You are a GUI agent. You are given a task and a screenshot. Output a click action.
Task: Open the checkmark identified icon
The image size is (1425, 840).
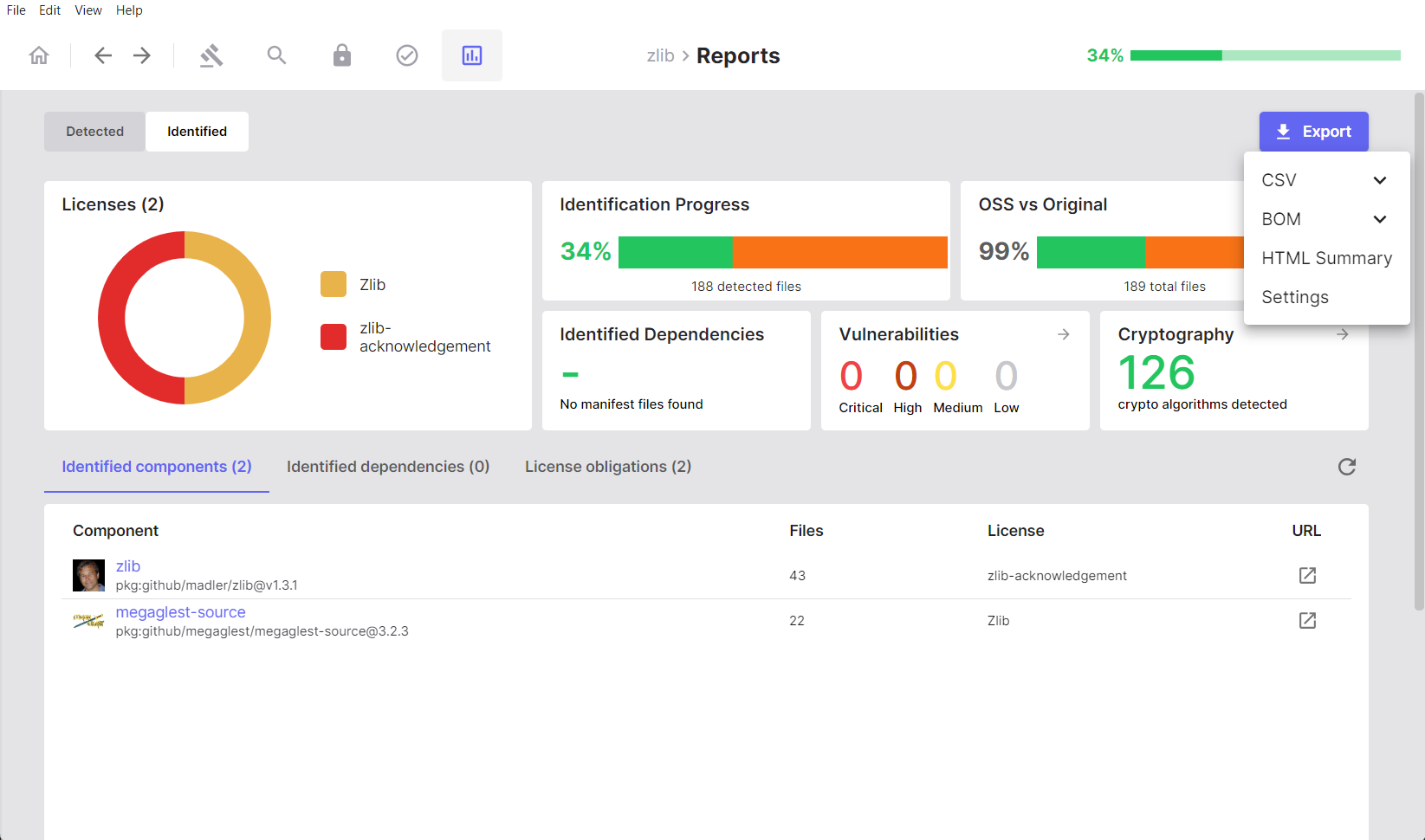tap(407, 55)
